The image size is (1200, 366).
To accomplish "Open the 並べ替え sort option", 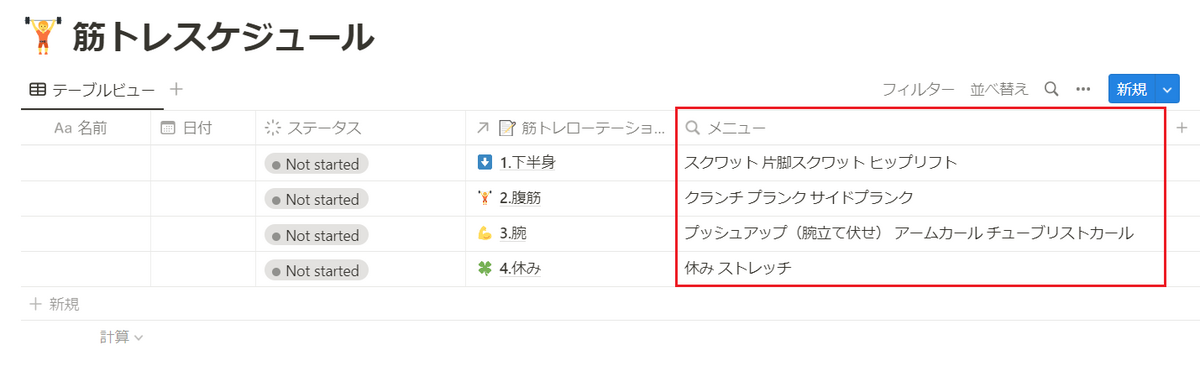I will [999, 89].
